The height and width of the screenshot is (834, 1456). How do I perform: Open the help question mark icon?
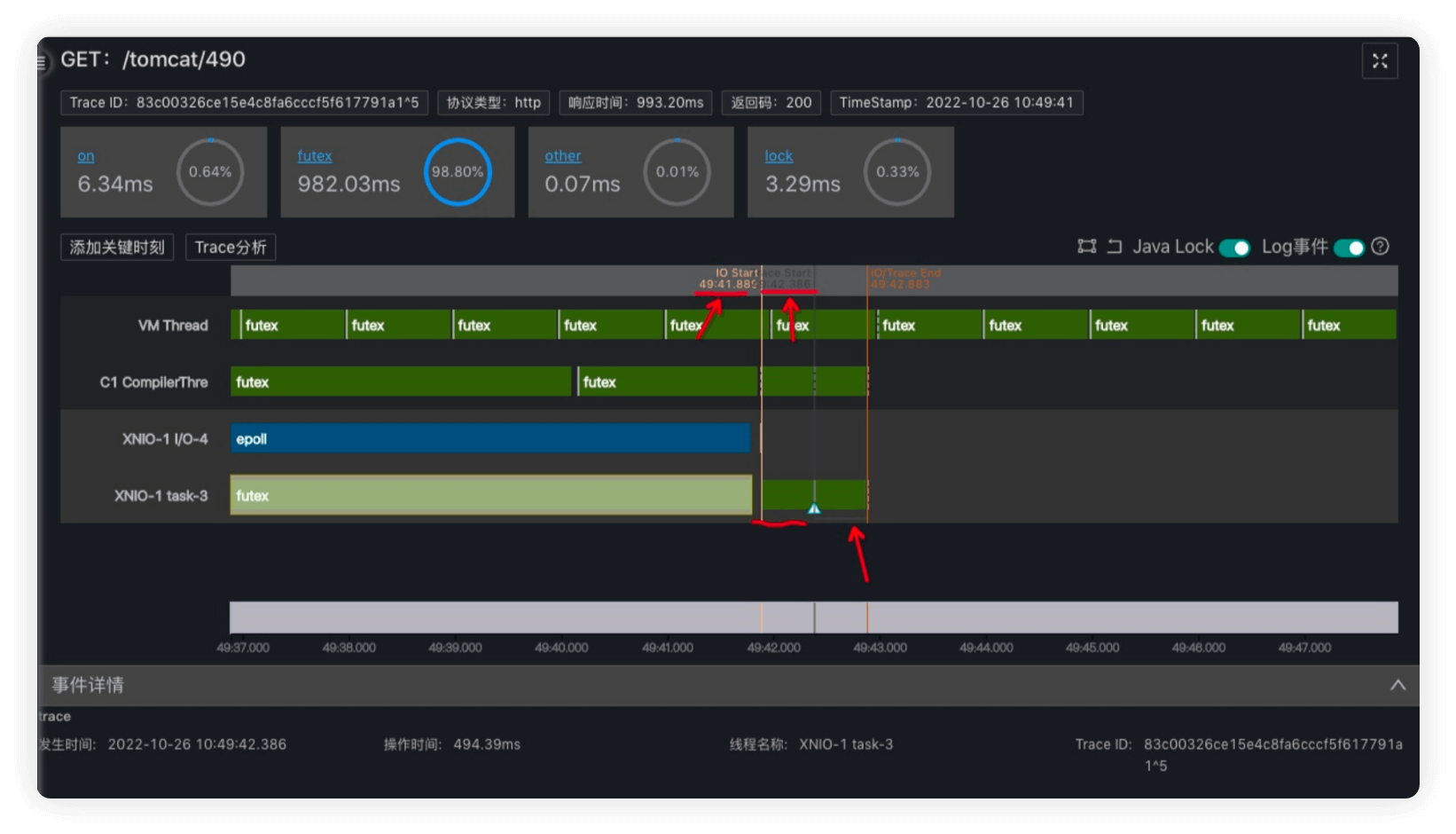(1380, 247)
